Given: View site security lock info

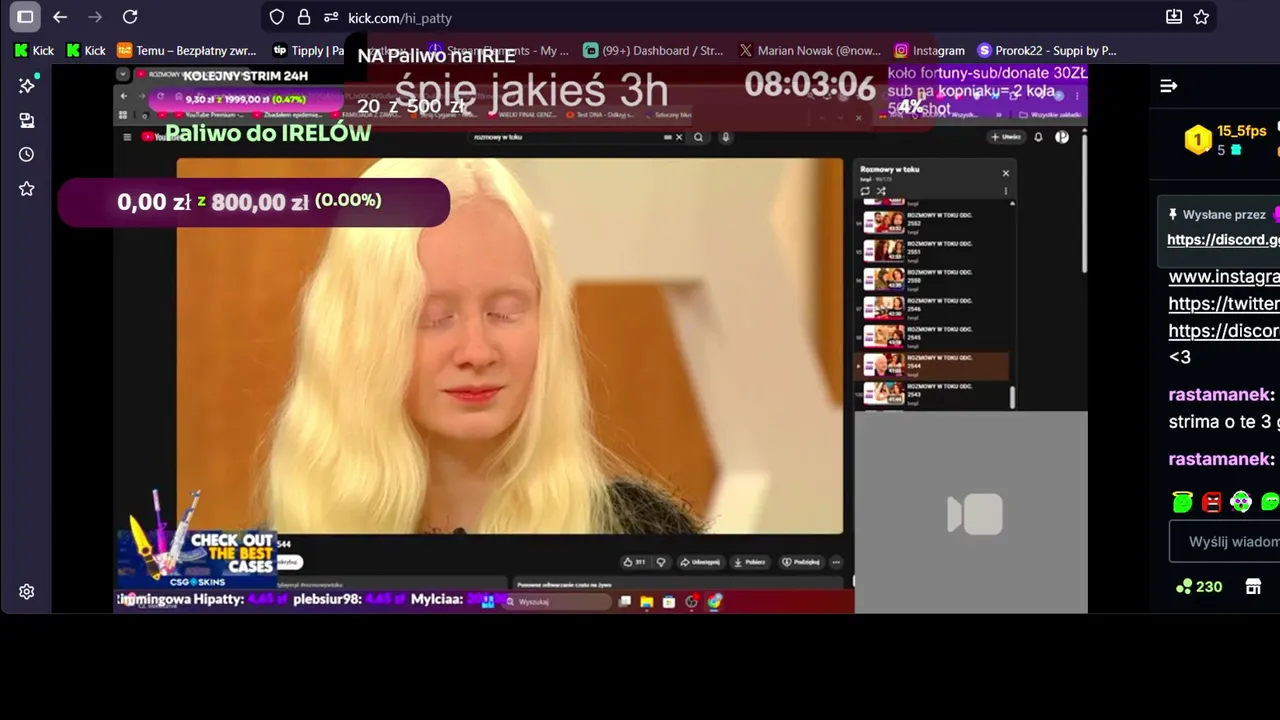Looking at the screenshot, I should [303, 17].
